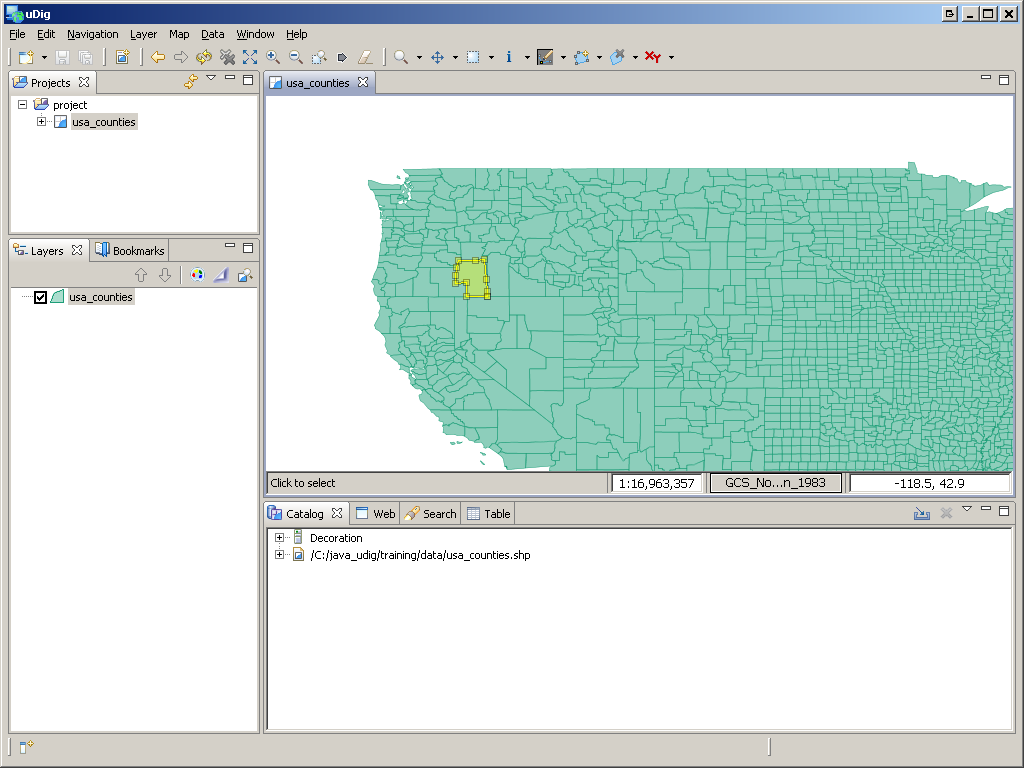Expand the Decoration entry in Catalog
This screenshot has width=1024, height=768.
280,538
